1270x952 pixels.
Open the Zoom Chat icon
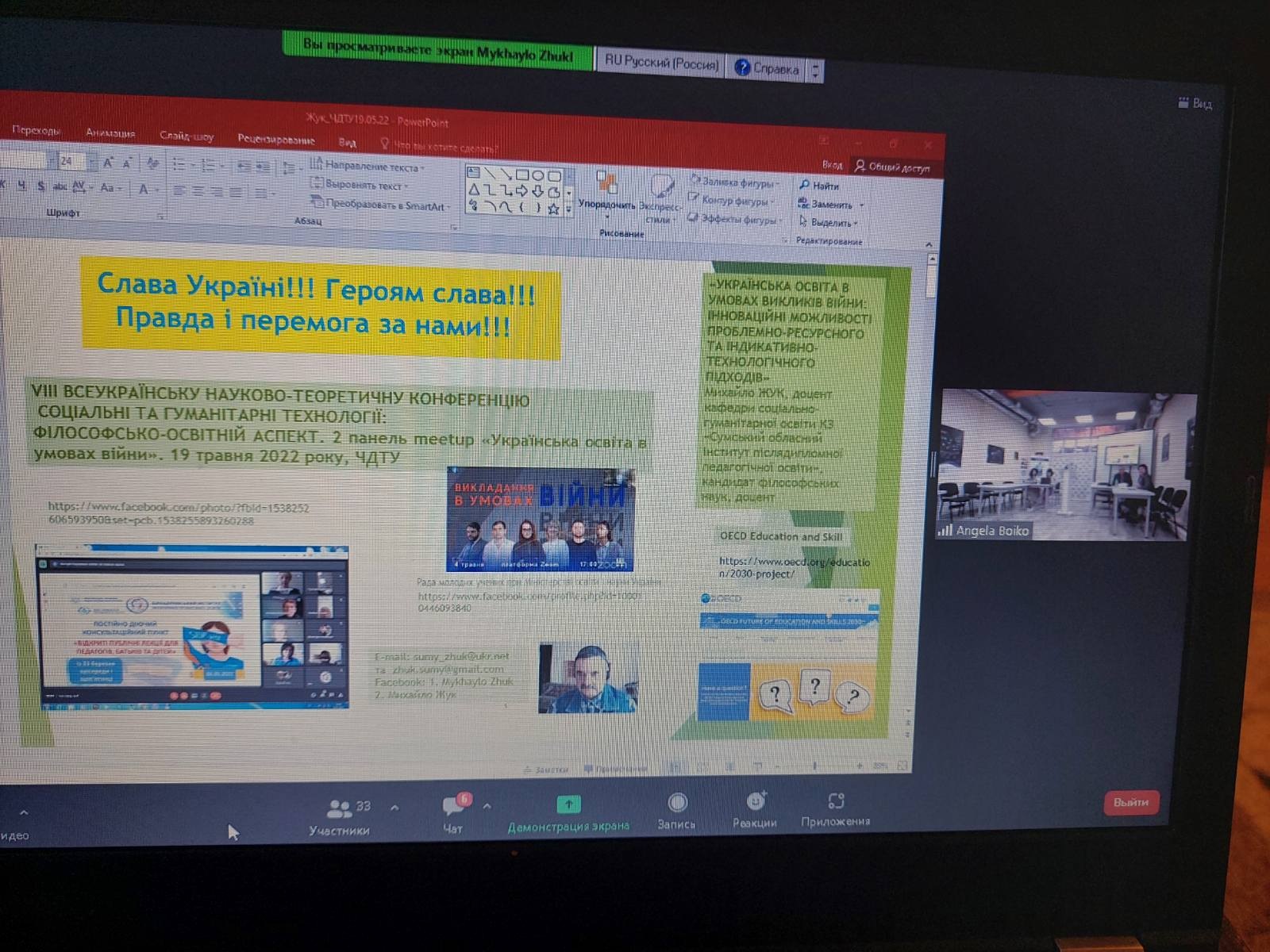coord(454,806)
